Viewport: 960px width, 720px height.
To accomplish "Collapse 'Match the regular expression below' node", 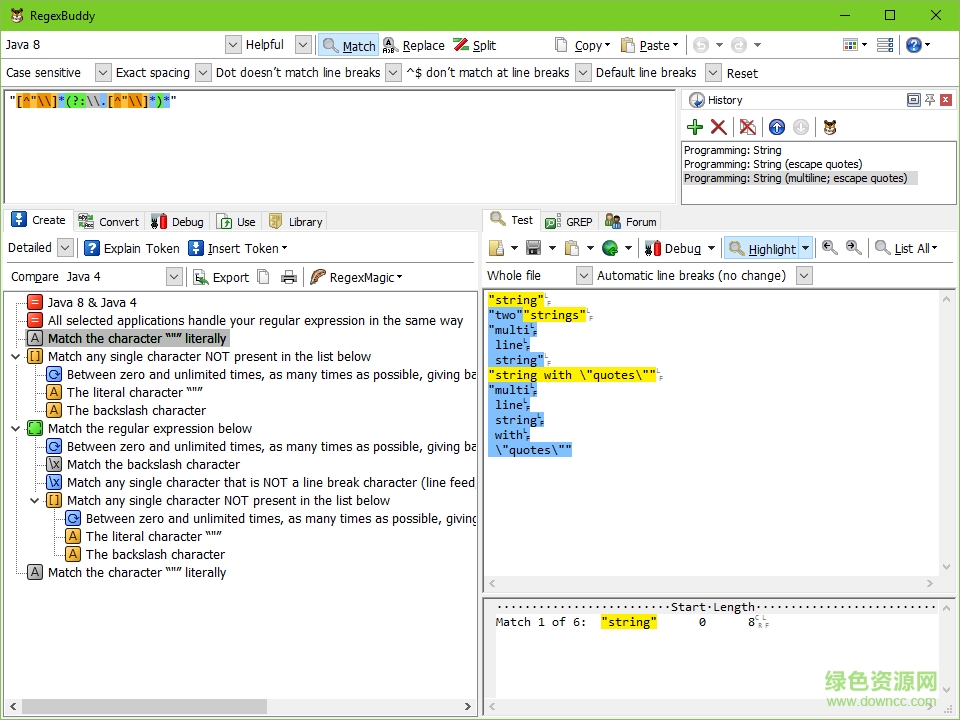I will tap(15, 428).
